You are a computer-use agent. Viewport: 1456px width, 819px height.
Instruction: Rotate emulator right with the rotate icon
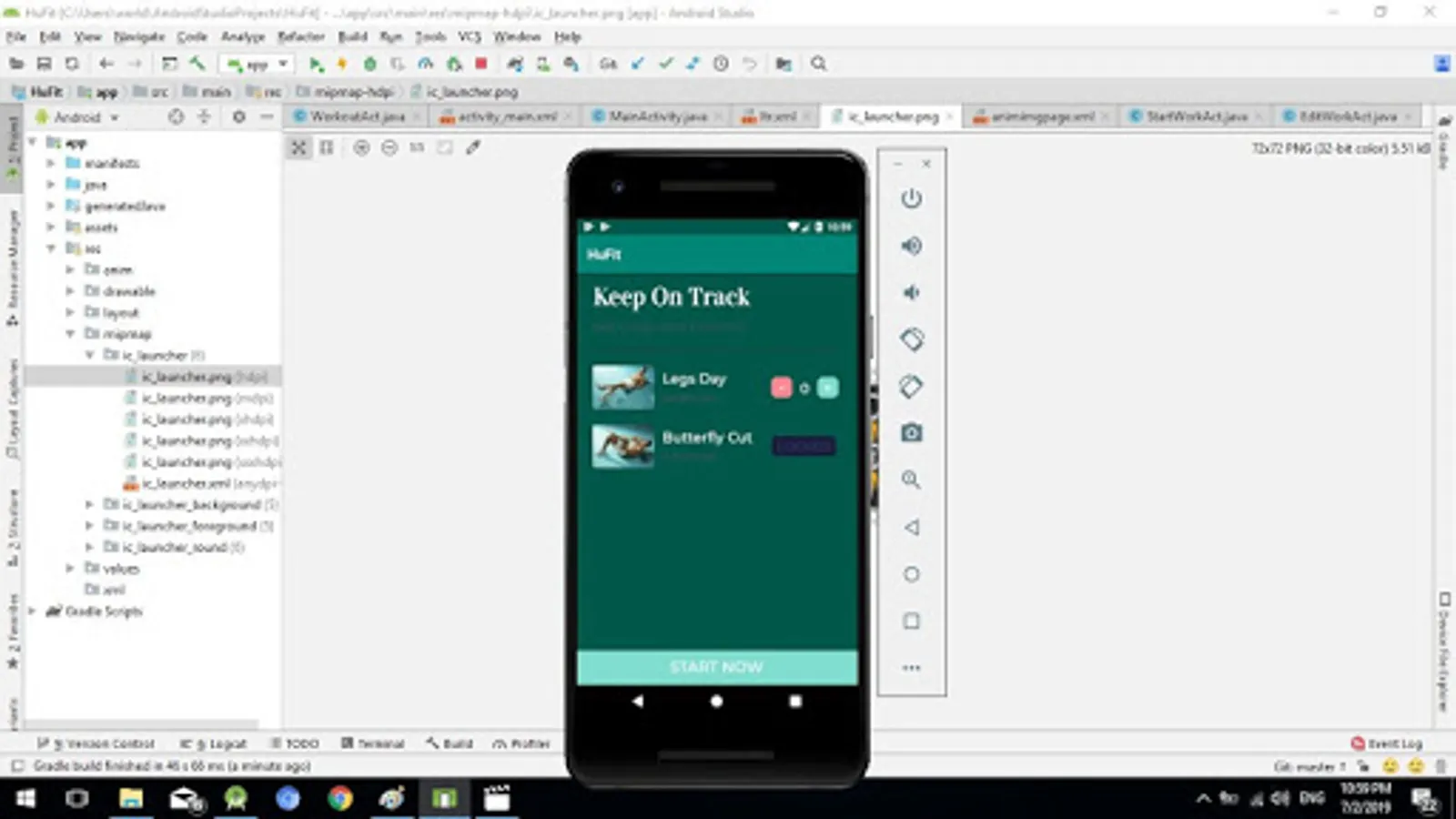pyautogui.click(x=911, y=386)
